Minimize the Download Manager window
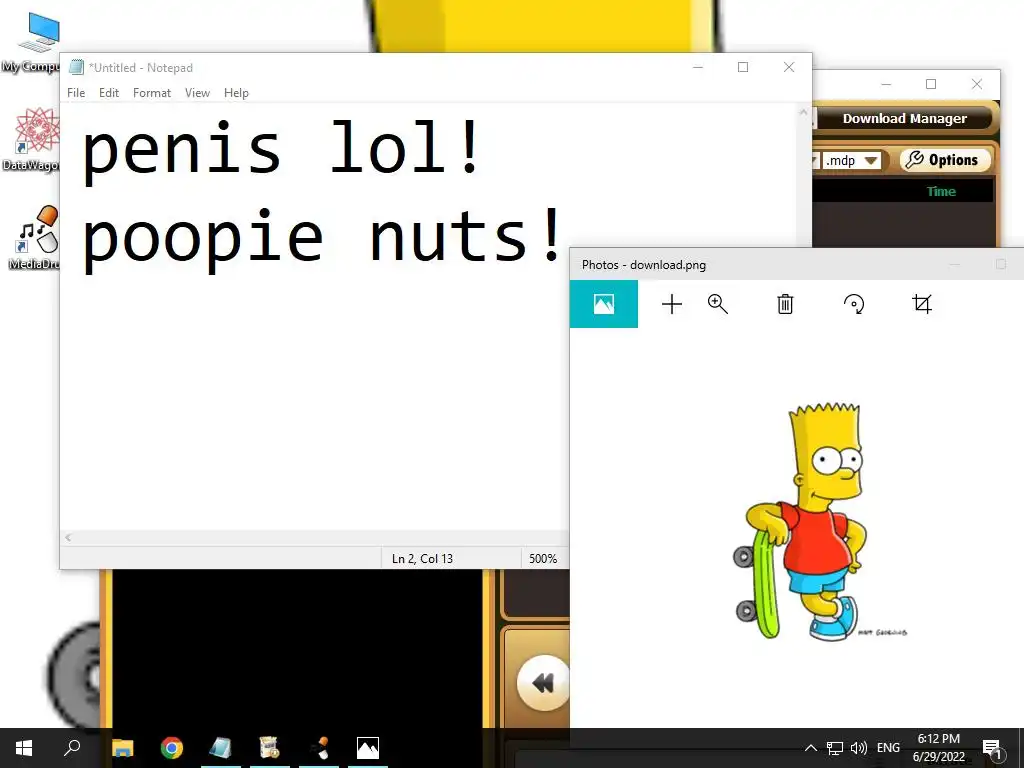 (x=886, y=84)
